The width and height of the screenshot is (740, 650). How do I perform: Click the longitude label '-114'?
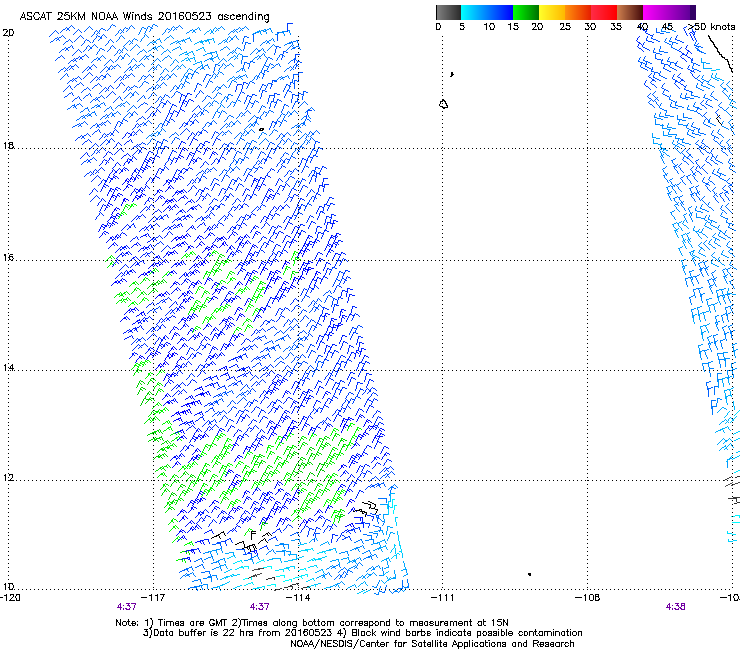(298, 597)
